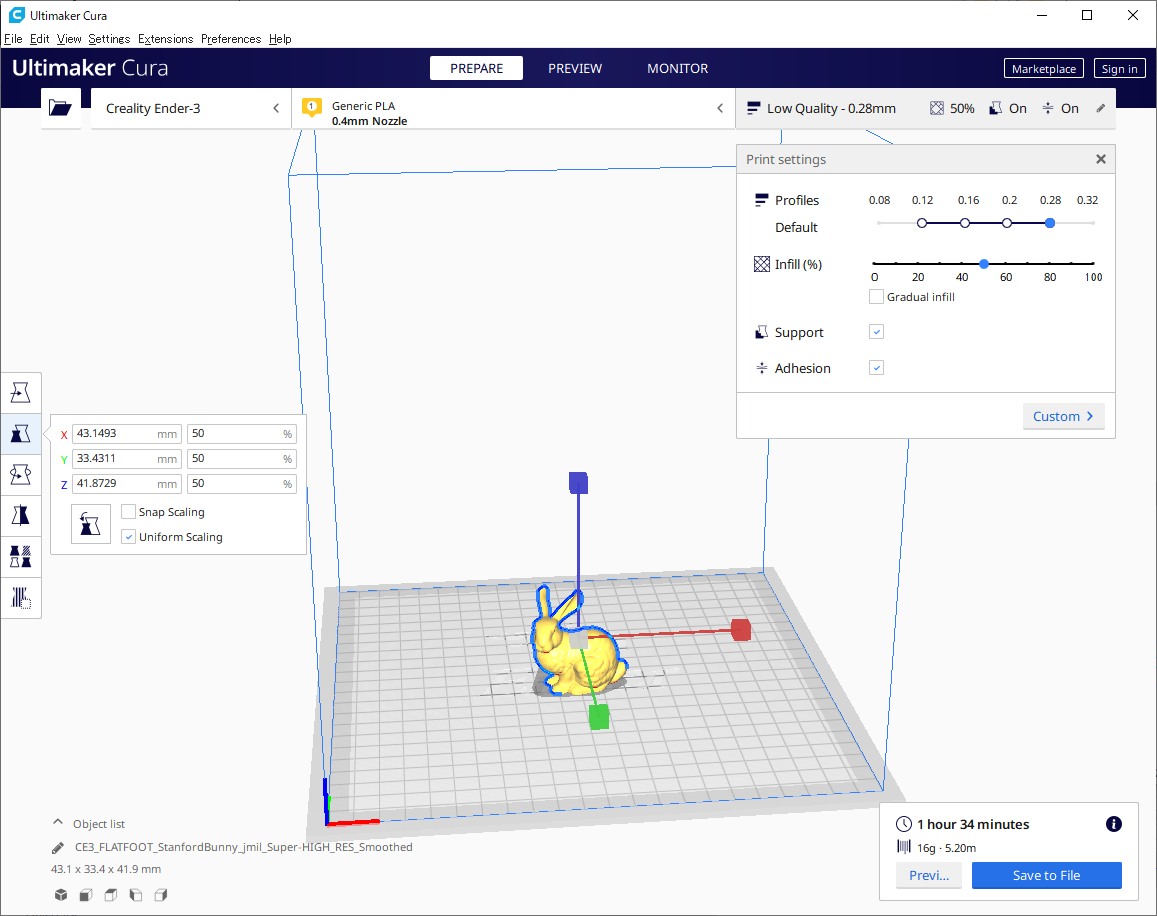The image size is (1157, 916).
Task: Click the Infill percentage slider handle
Action: click(x=984, y=264)
